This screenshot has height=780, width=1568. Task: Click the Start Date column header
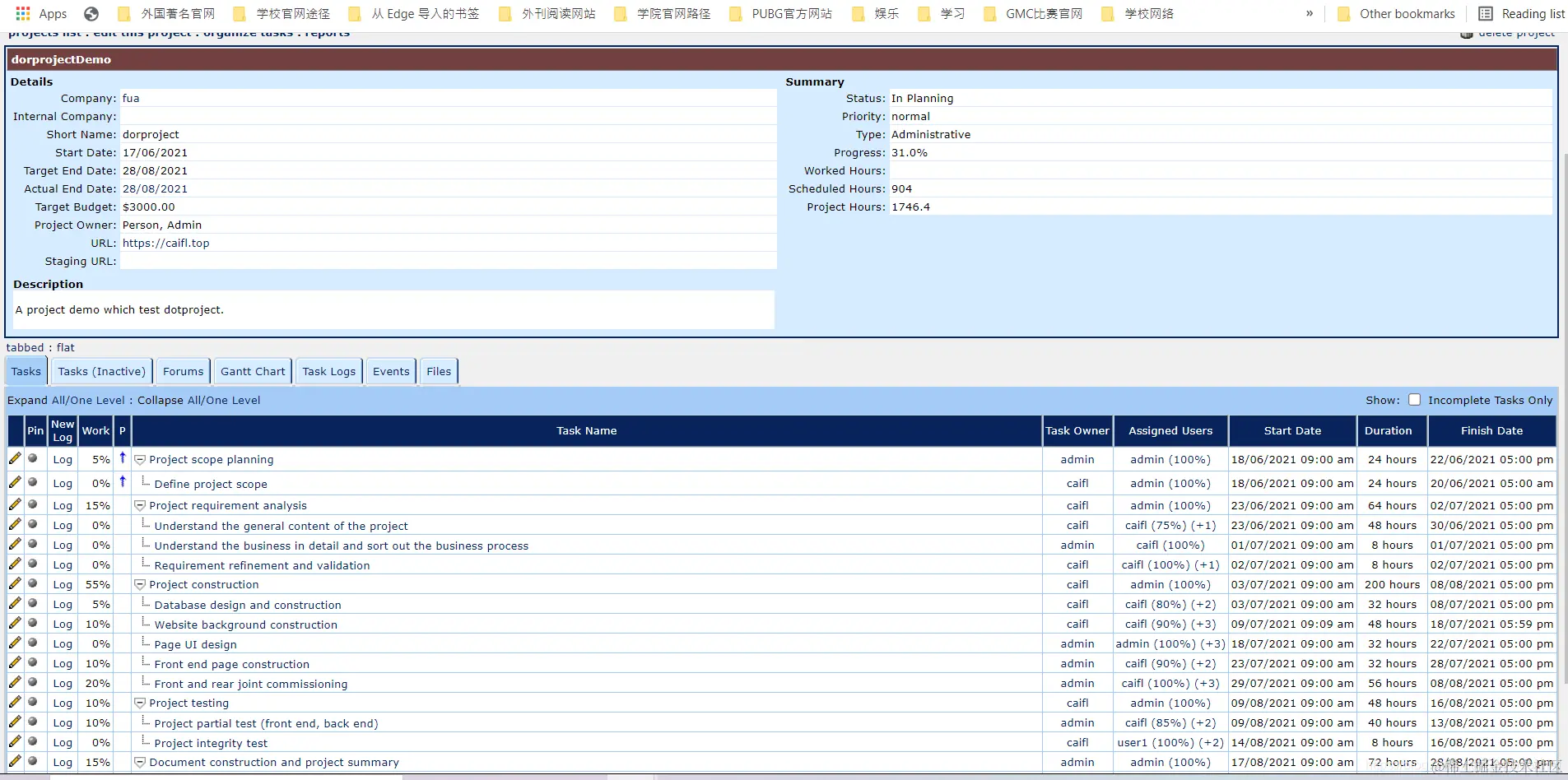click(1292, 430)
